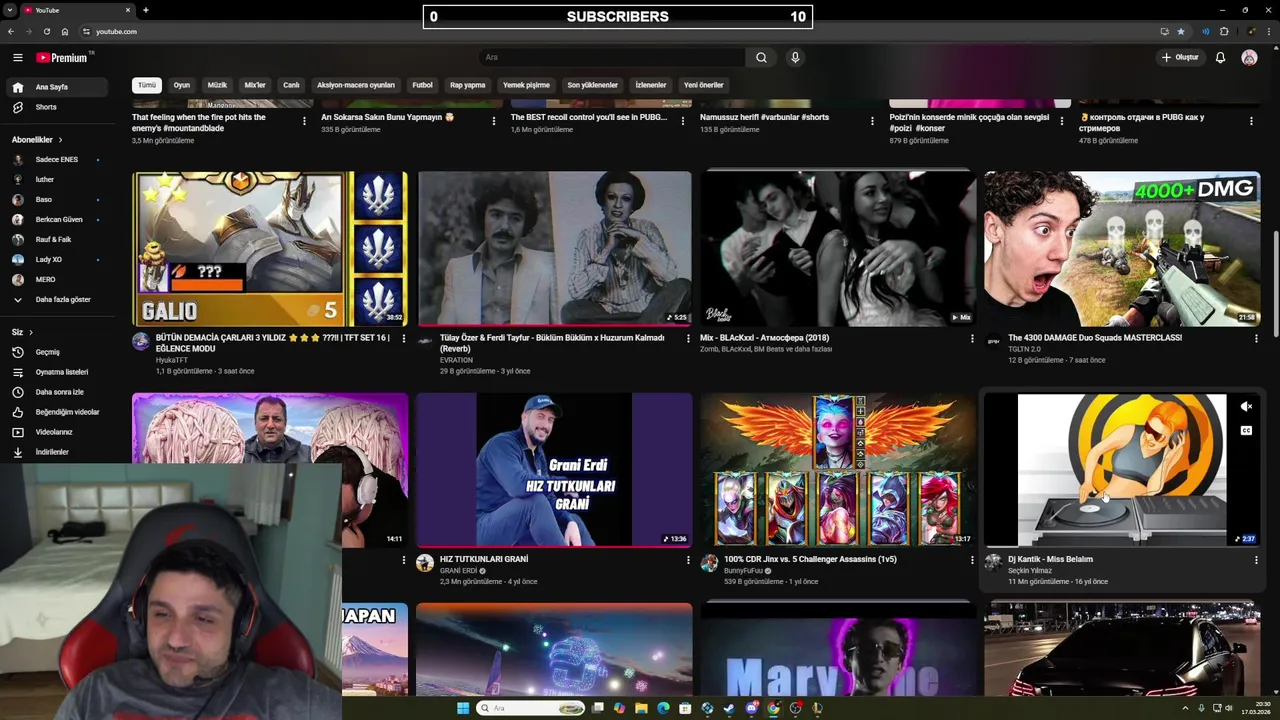The width and height of the screenshot is (1280, 720).
Task: Select Son yüklenenler filter chip
Action: (x=593, y=85)
